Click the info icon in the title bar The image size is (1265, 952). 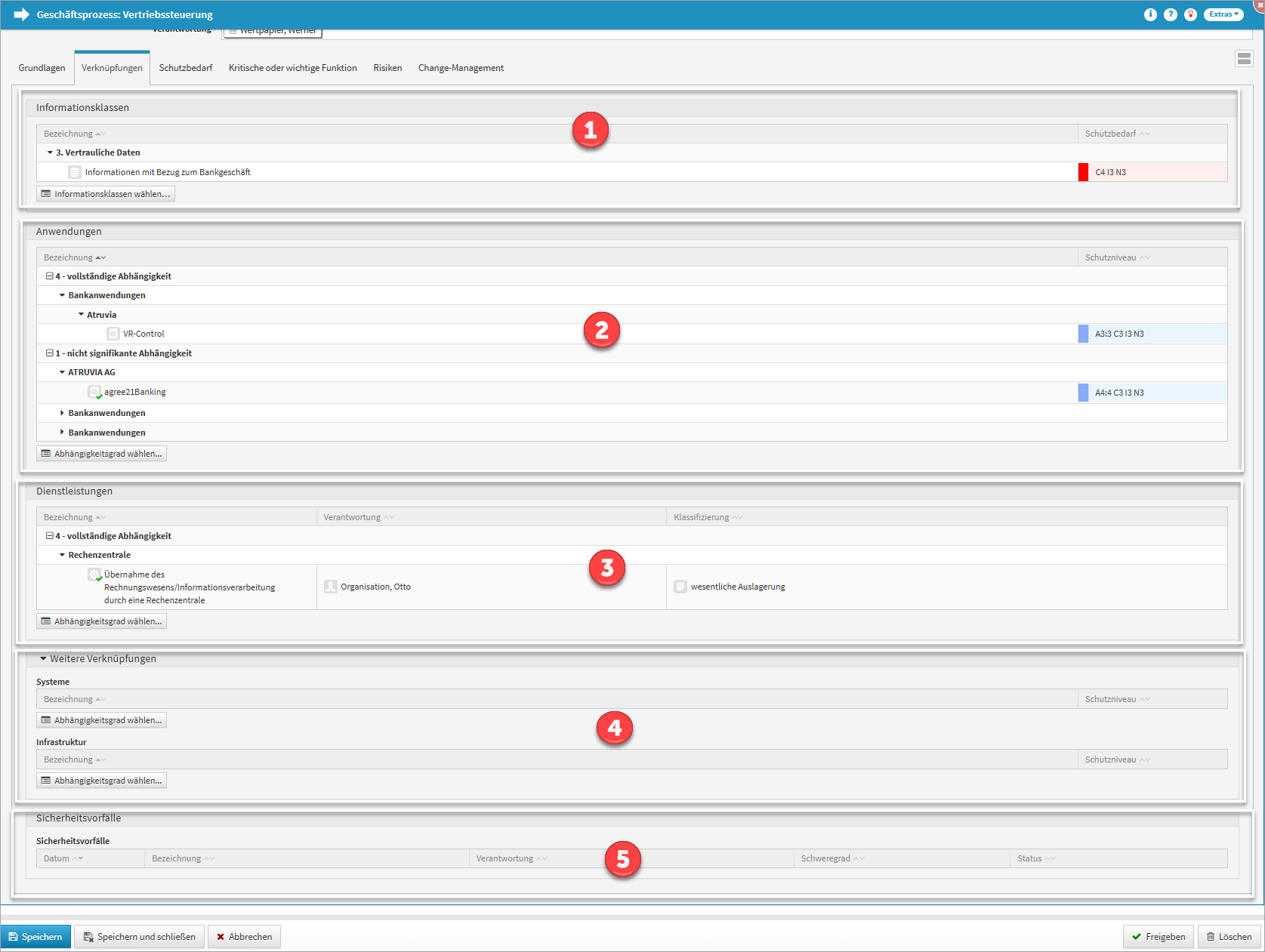[1150, 14]
